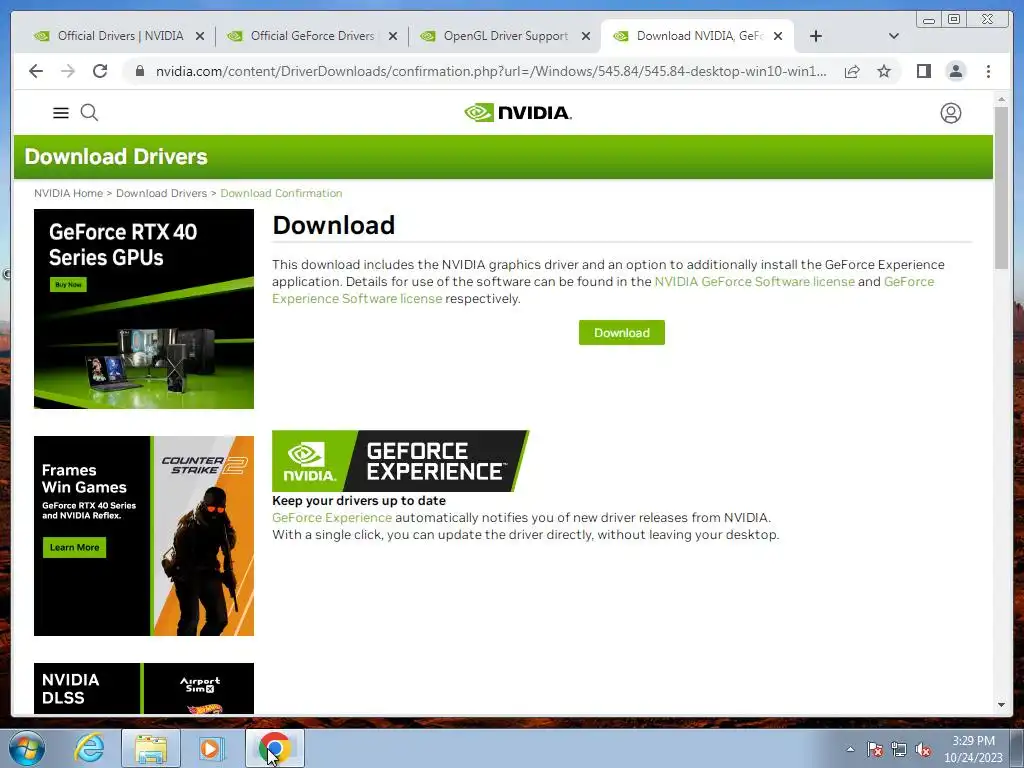Click Learn More on Counter Strike ad

74,547
